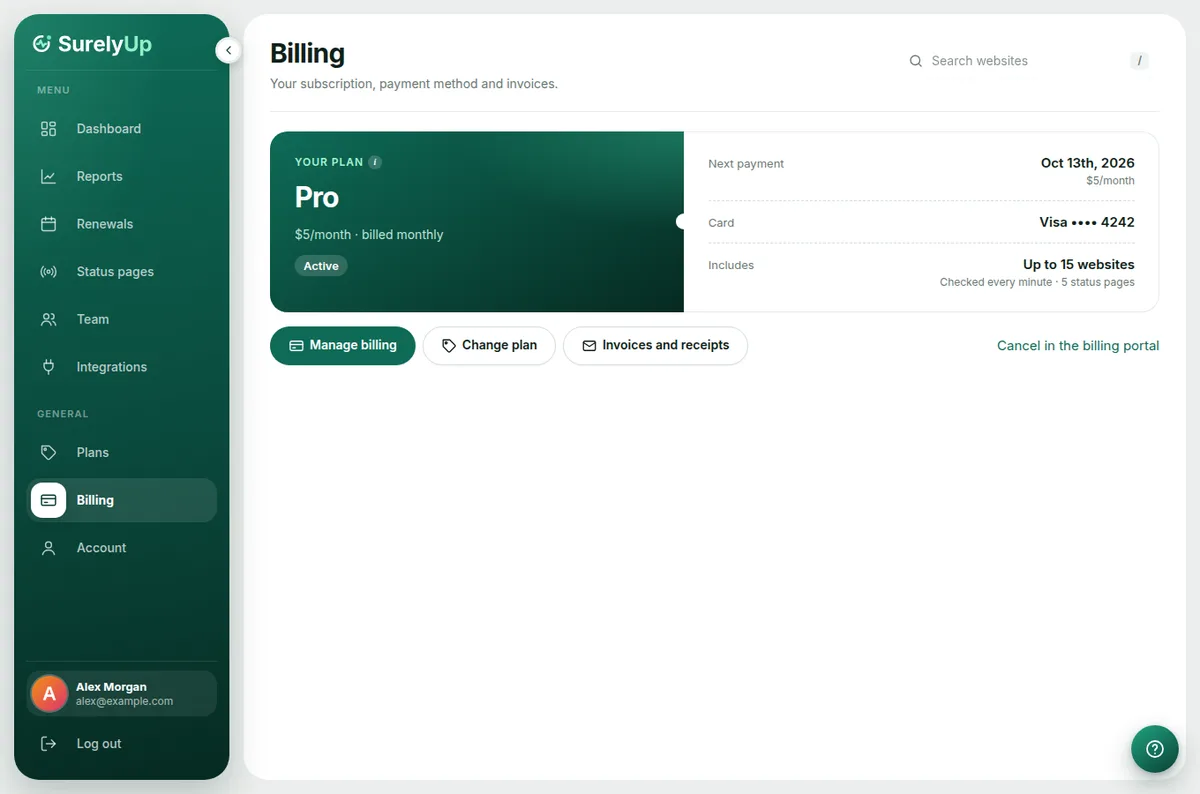Select the Billing menu label
This screenshot has width=1200, height=794.
(95, 500)
